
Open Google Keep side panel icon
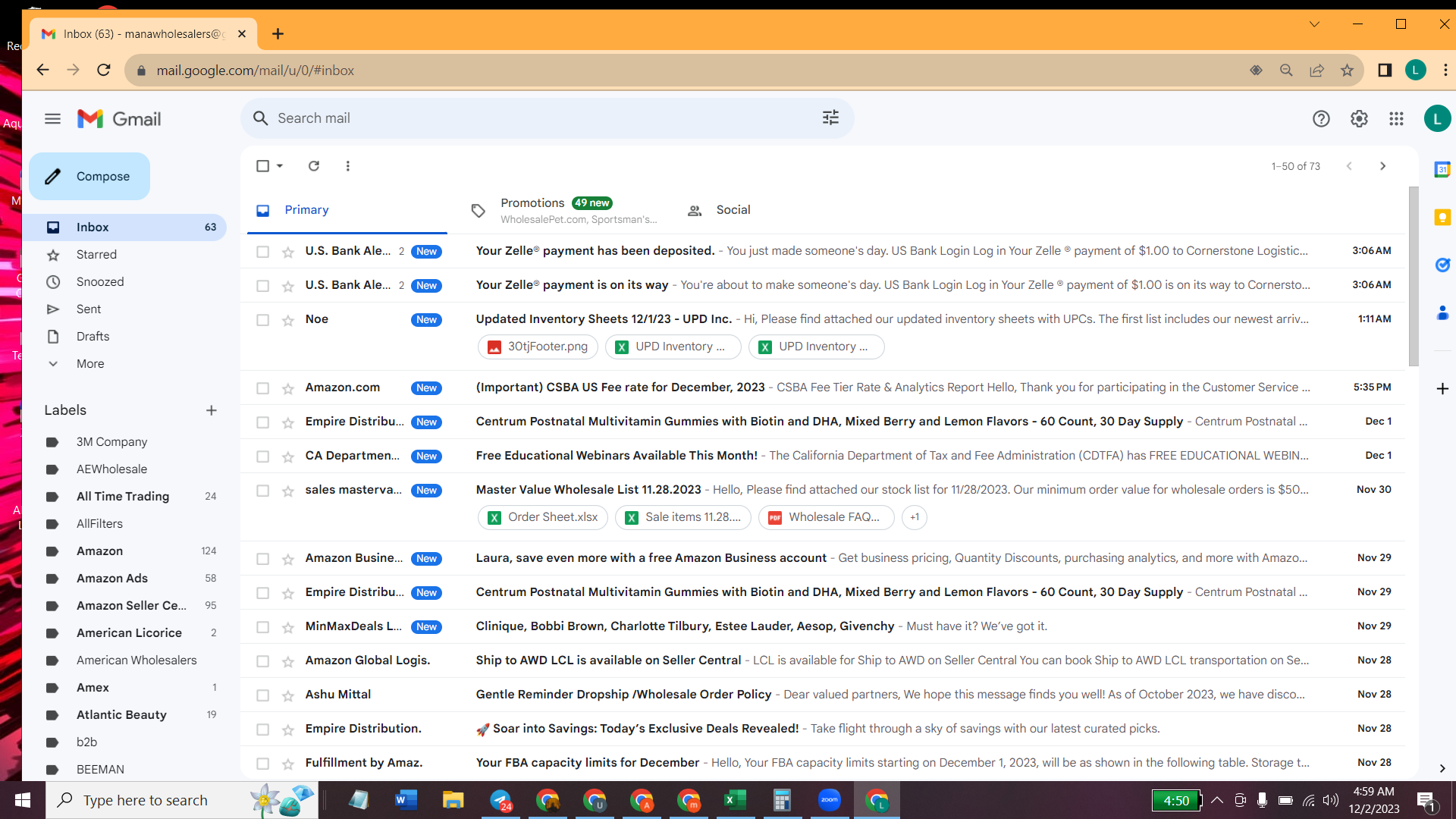[1442, 218]
